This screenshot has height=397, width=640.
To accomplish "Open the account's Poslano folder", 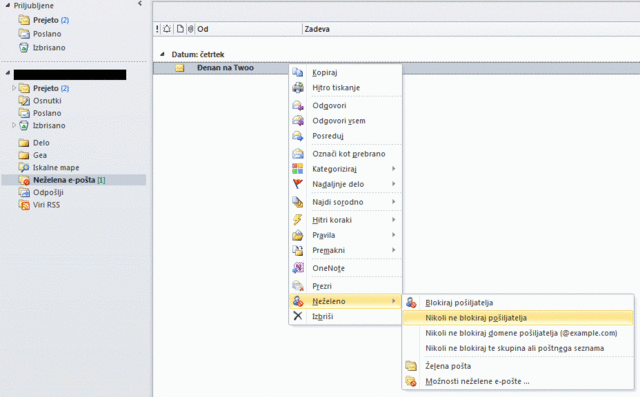I will [x=47, y=113].
